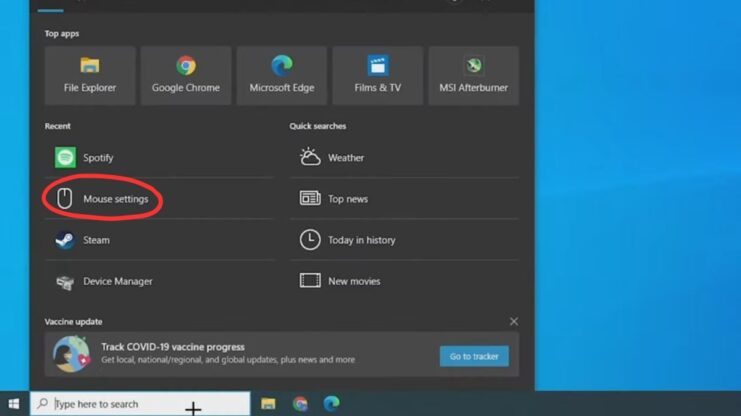Open Google Chrome on the taskbar
The width and height of the screenshot is (741, 416).
300,404
